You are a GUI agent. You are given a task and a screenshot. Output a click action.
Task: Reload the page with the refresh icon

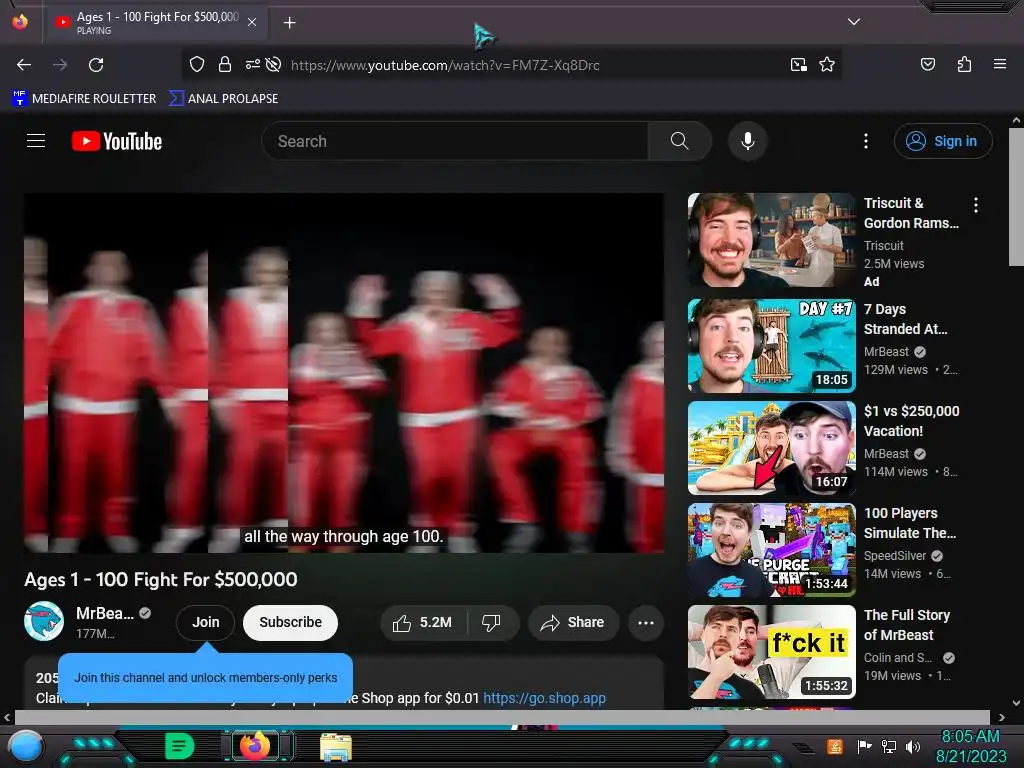96,65
